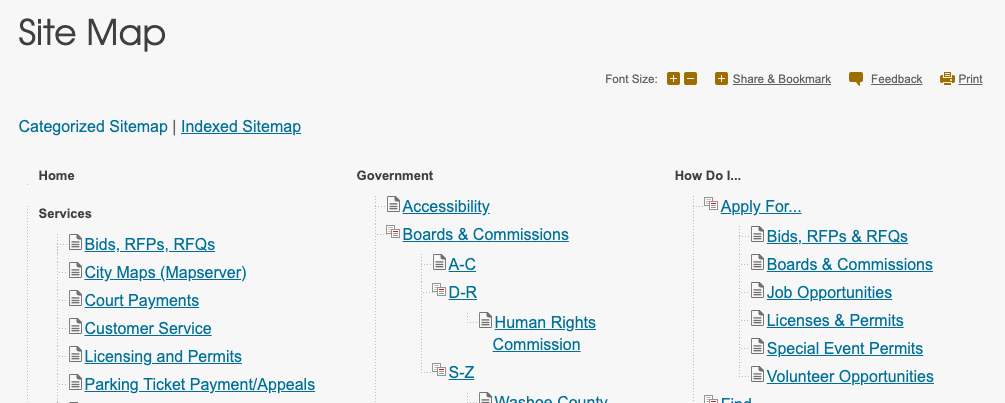Collapse the Apply For... tree node

711,205
